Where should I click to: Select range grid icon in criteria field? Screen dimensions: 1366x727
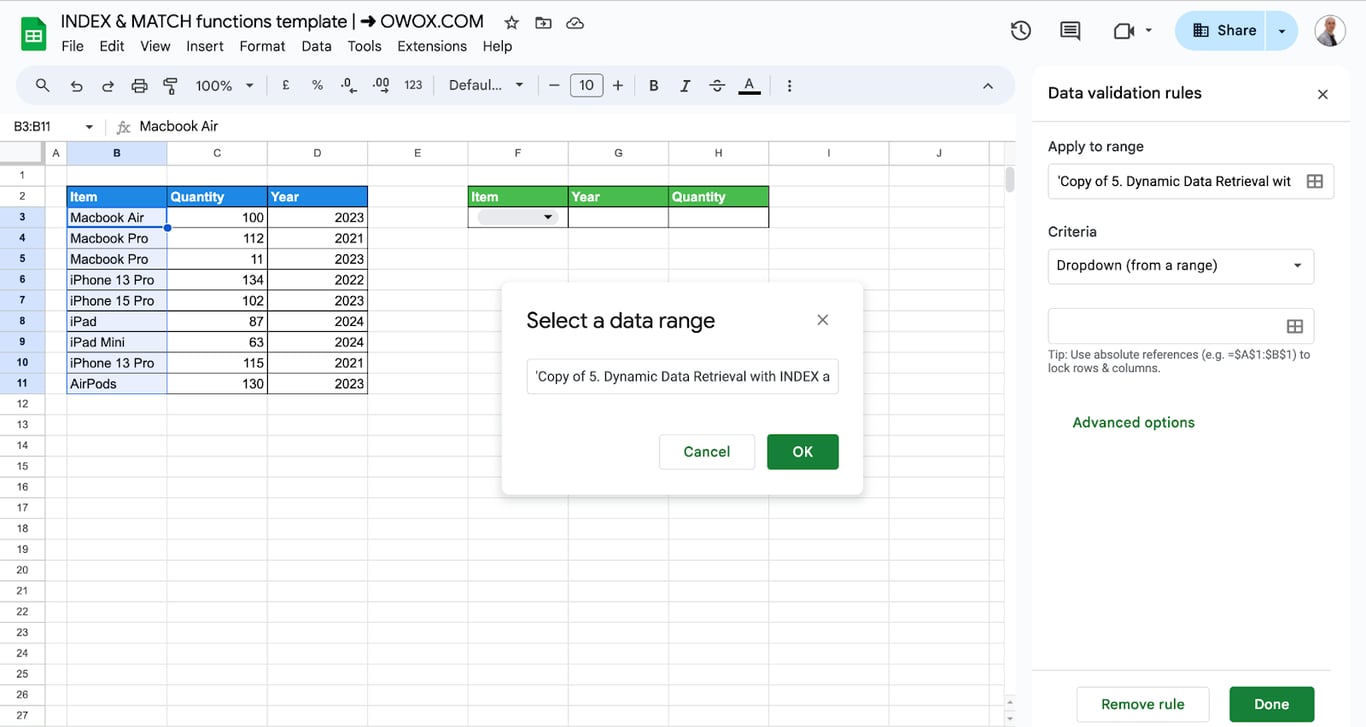tap(1294, 326)
